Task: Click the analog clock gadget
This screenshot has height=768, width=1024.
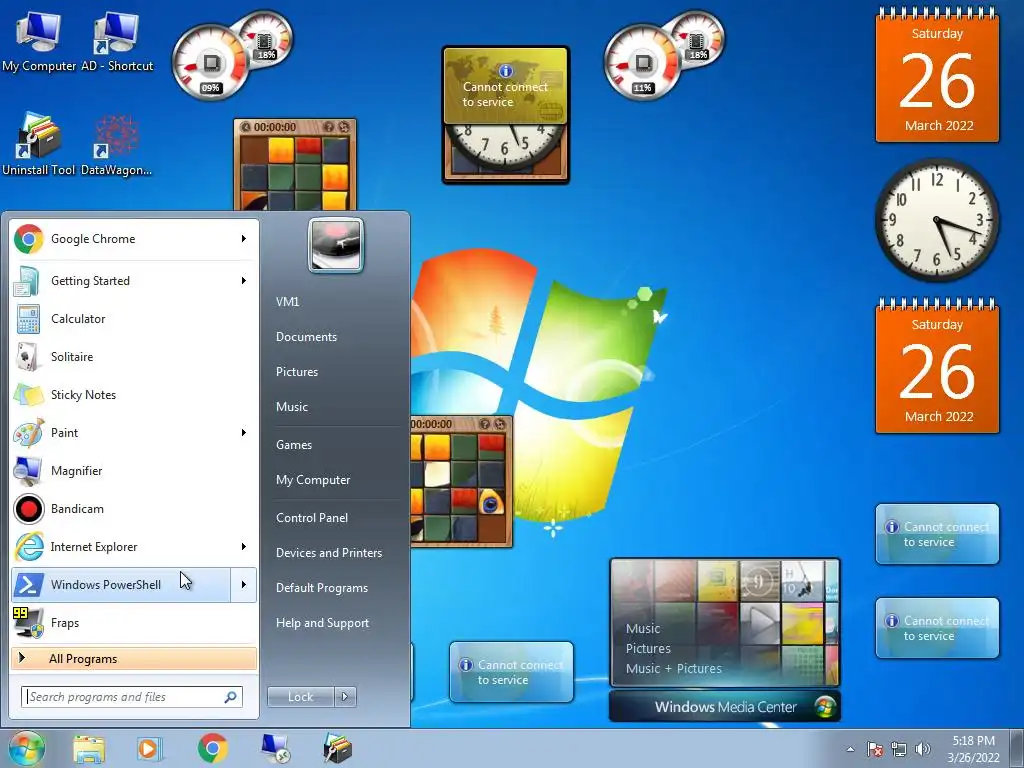Action: click(x=937, y=220)
